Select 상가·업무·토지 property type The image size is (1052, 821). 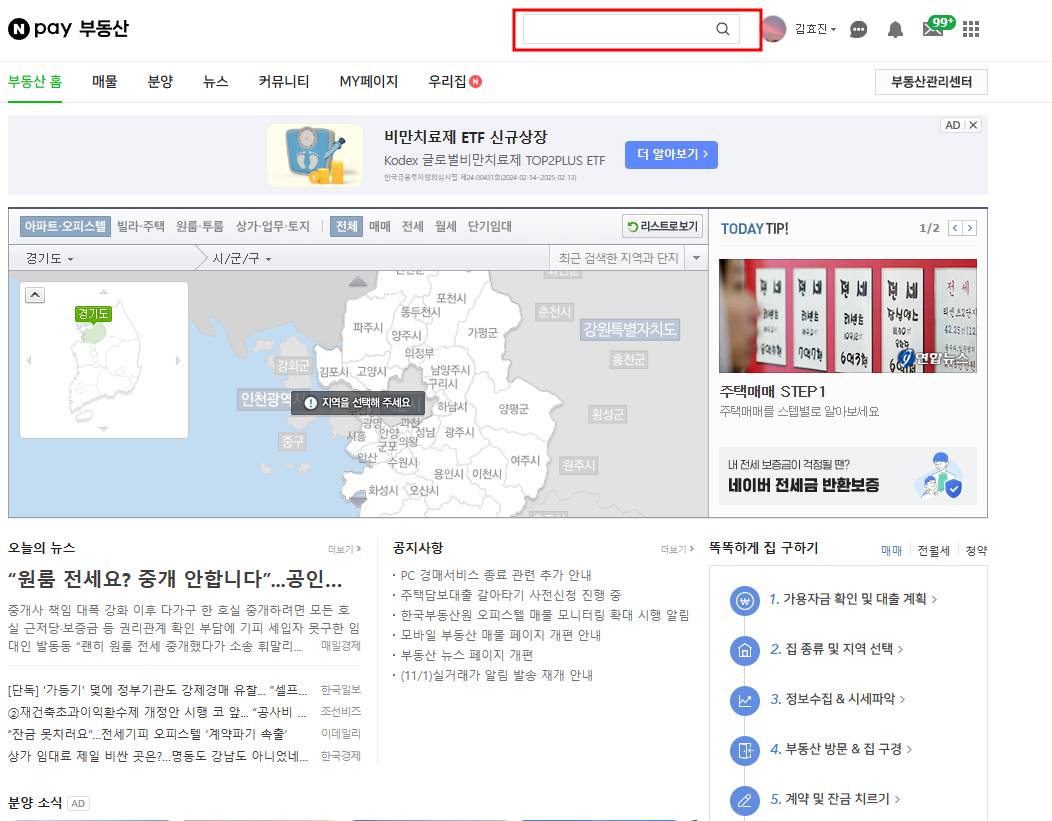click(273, 227)
